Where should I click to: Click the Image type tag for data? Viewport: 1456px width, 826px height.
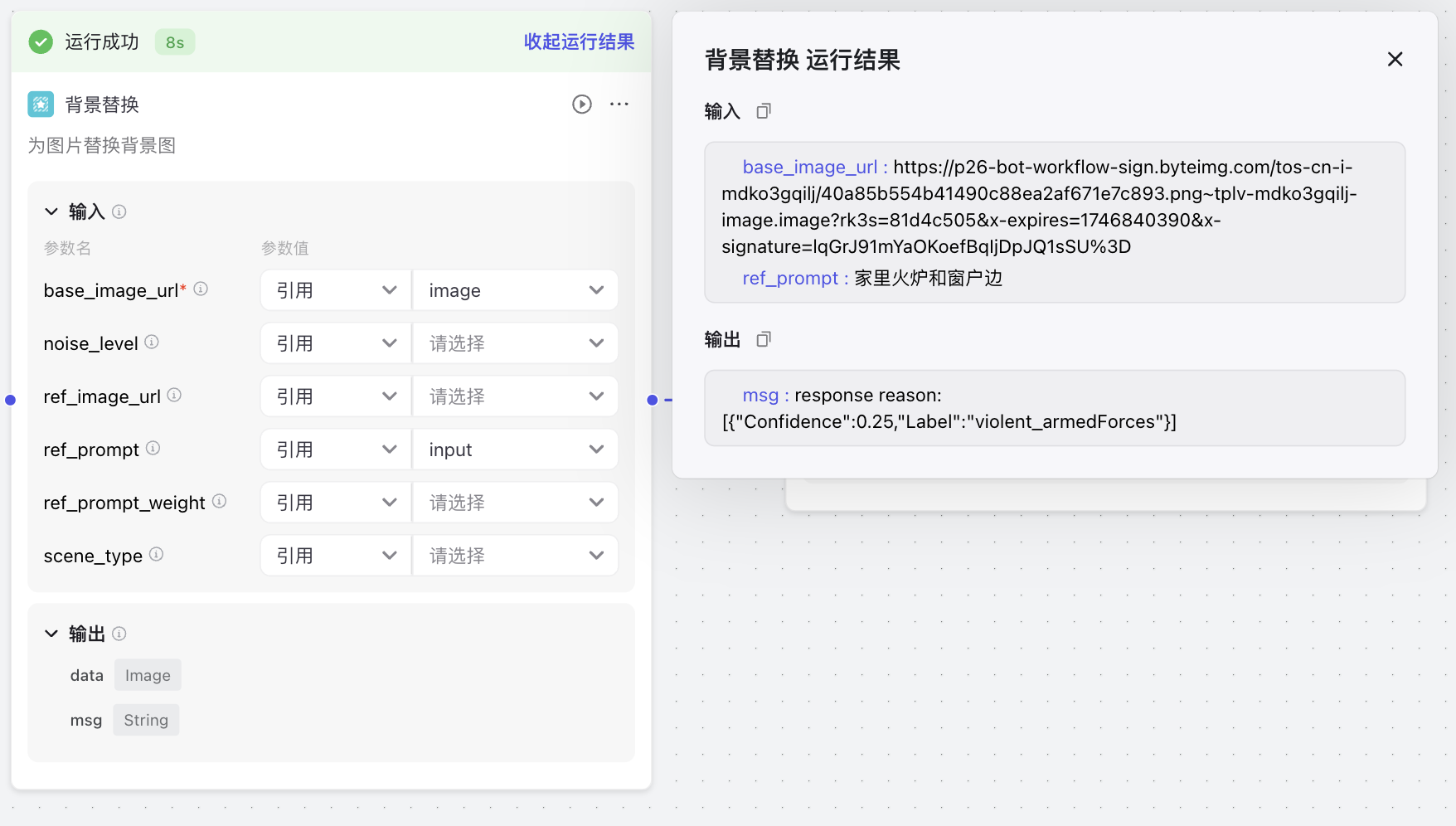[x=148, y=675]
